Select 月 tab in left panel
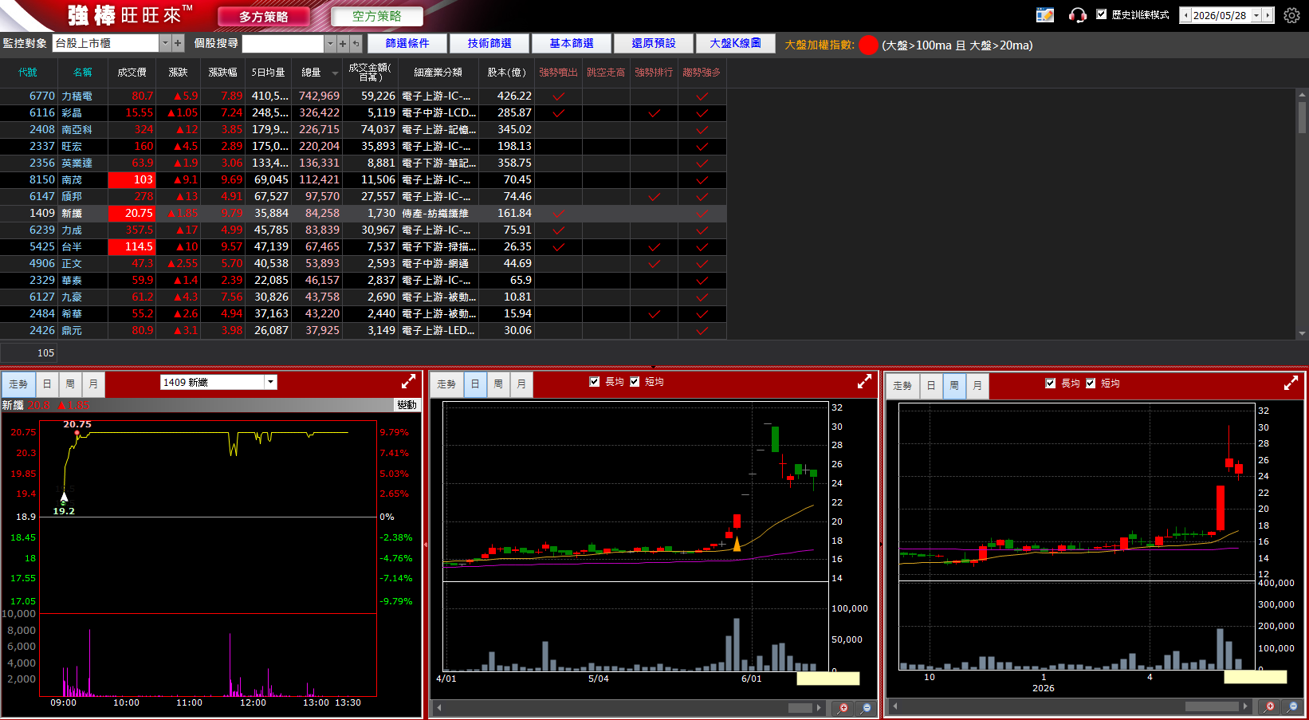The height and width of the screenshot is (720, 1309). point(93,384)
